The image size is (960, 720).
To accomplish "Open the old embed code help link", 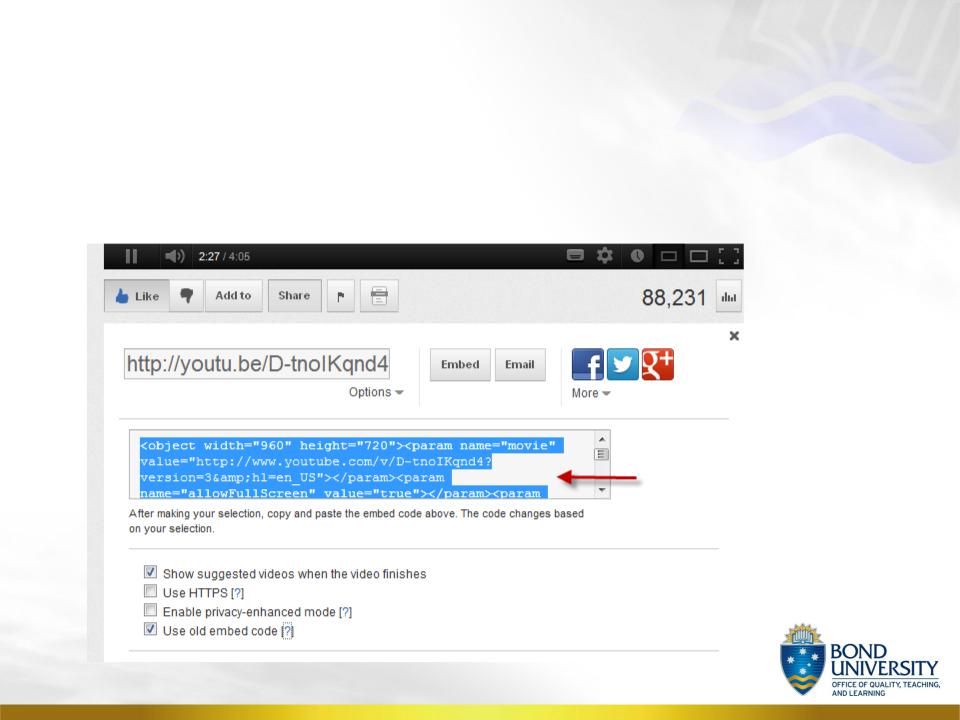I will (x=288, y=631).
